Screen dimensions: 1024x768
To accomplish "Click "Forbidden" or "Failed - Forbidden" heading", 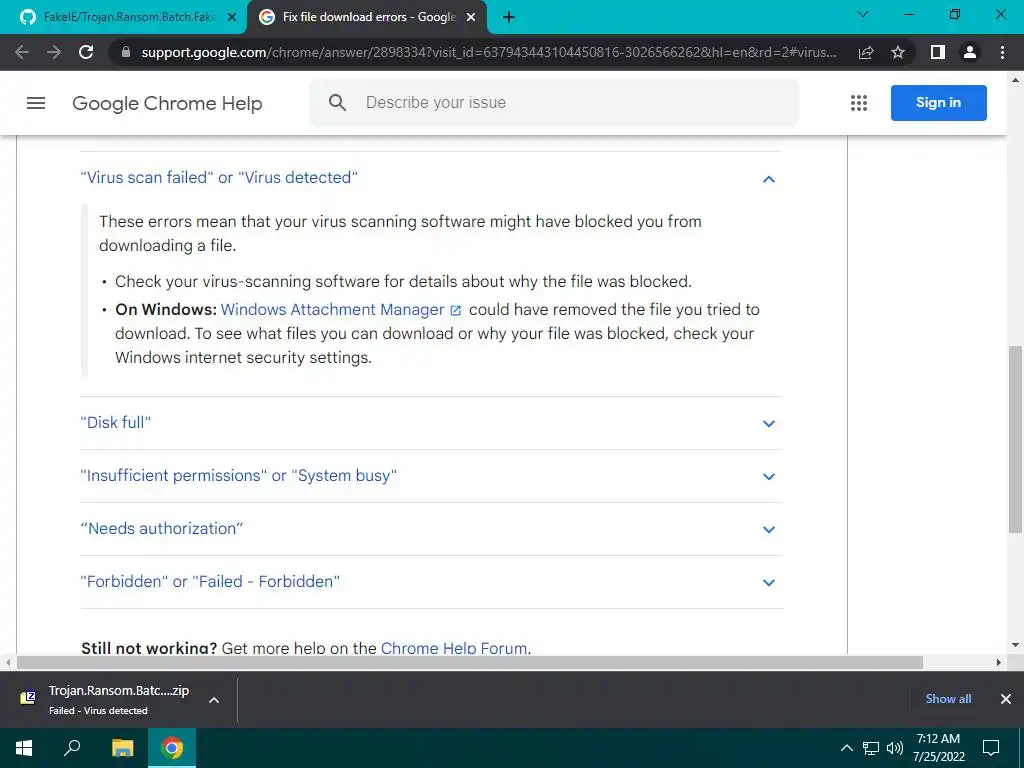I will point(210,581).
